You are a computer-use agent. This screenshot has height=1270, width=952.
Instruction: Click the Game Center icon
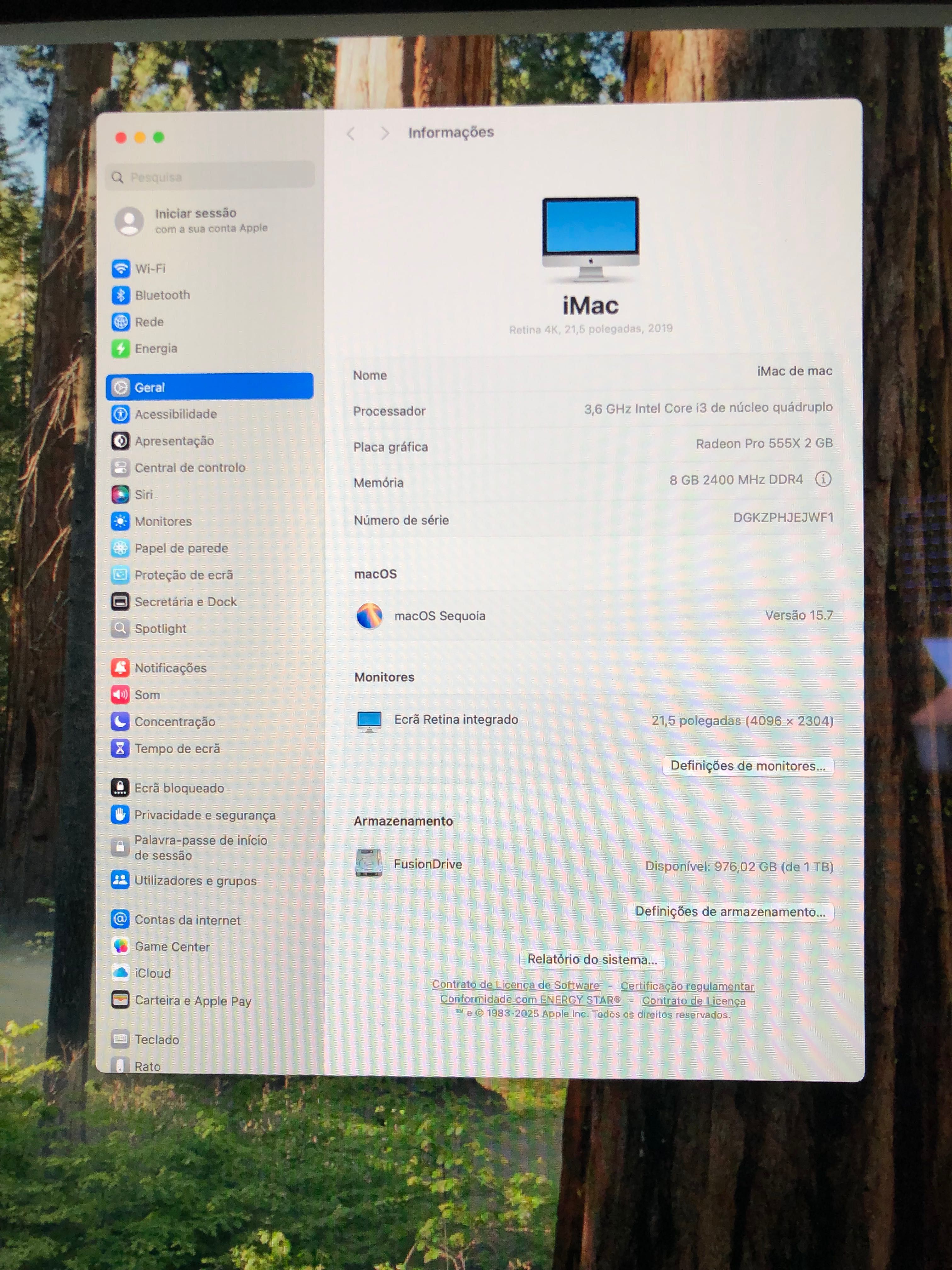click(x=121, y=946)
